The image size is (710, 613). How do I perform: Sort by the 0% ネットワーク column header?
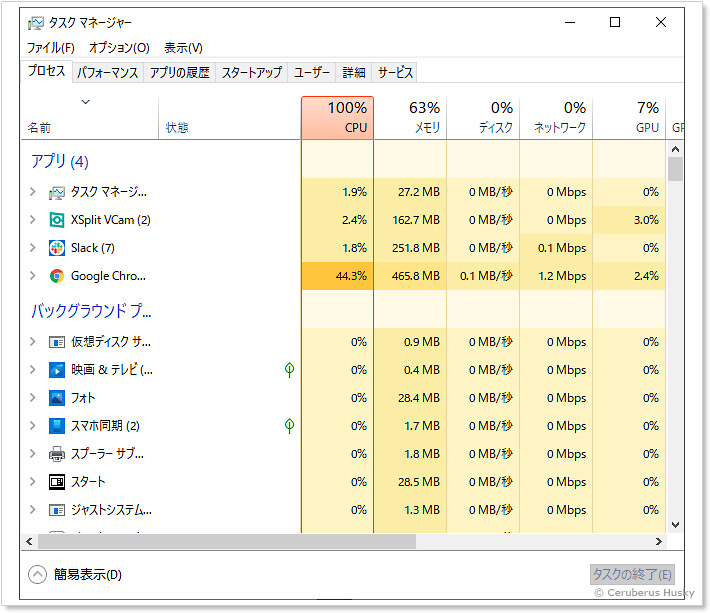coord(556,118)
